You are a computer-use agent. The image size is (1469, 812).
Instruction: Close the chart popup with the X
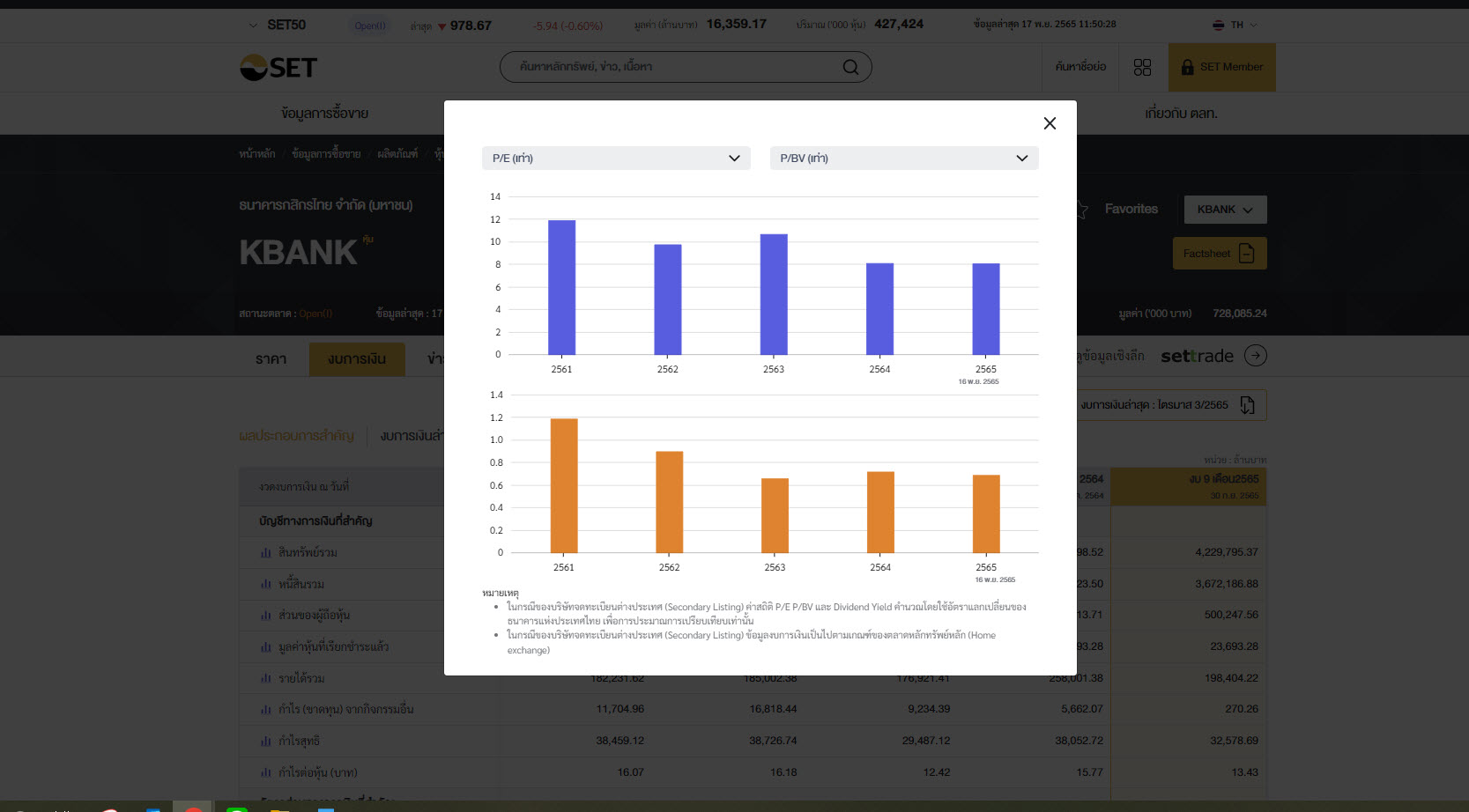pyautogui.click(x=1049, y=123)
